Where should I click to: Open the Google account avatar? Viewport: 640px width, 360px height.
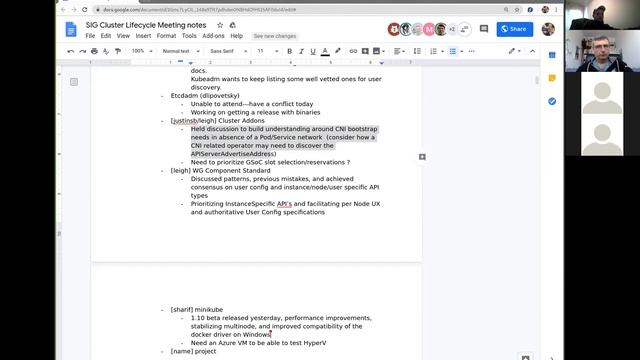(x=548, y=29)
